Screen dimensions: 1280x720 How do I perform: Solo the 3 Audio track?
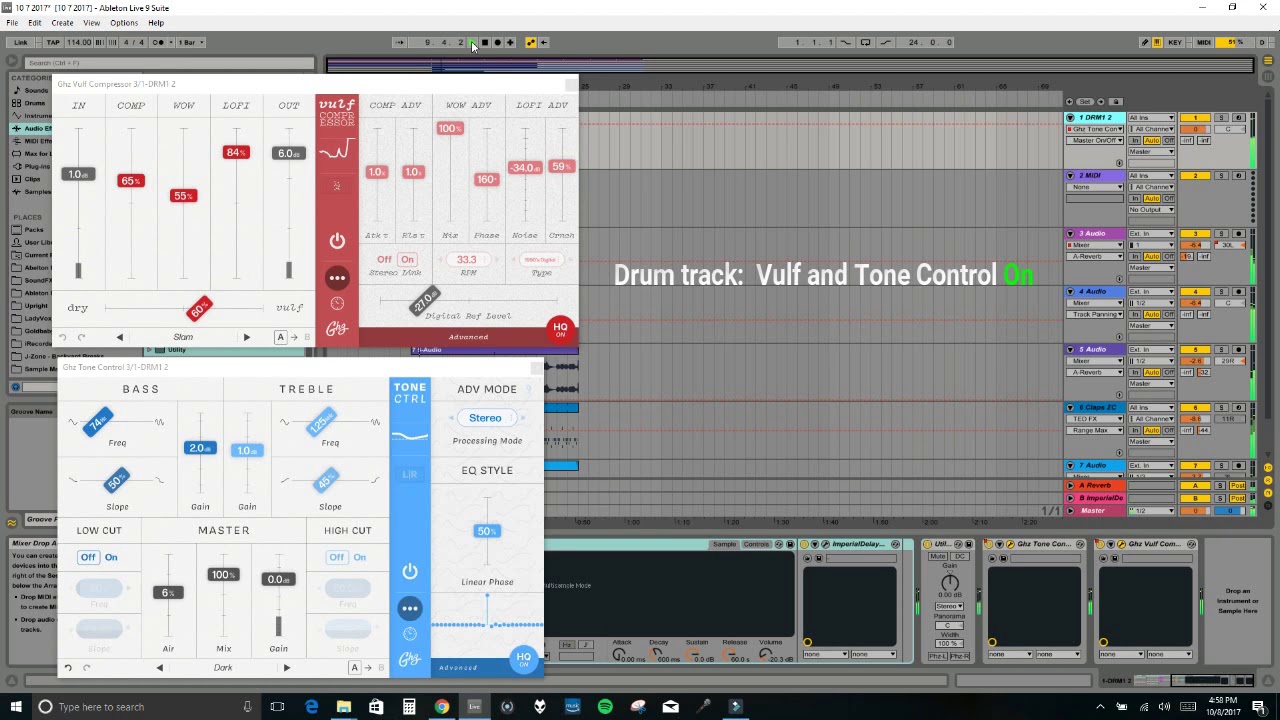tap(1221, 234)
